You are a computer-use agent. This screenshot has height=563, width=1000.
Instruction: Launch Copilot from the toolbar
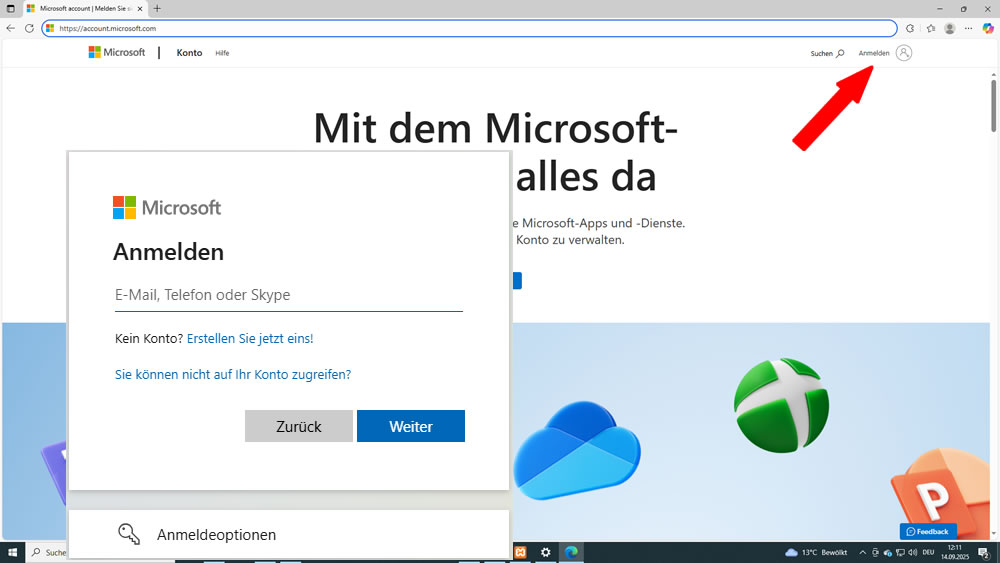point(988,28)
